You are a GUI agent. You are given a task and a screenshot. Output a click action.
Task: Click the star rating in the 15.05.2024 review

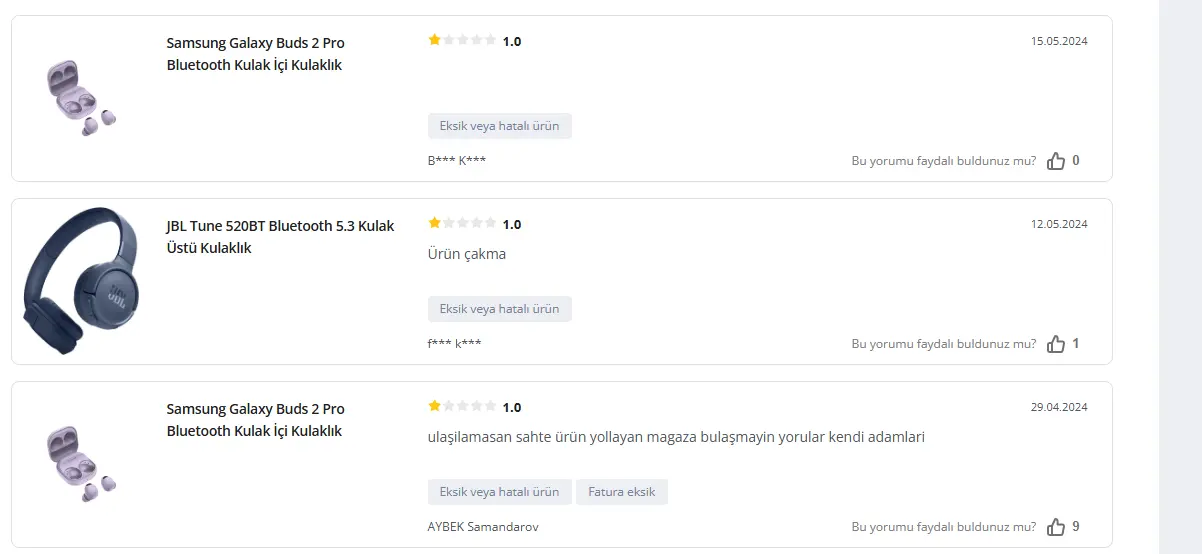tap(462, 41)
